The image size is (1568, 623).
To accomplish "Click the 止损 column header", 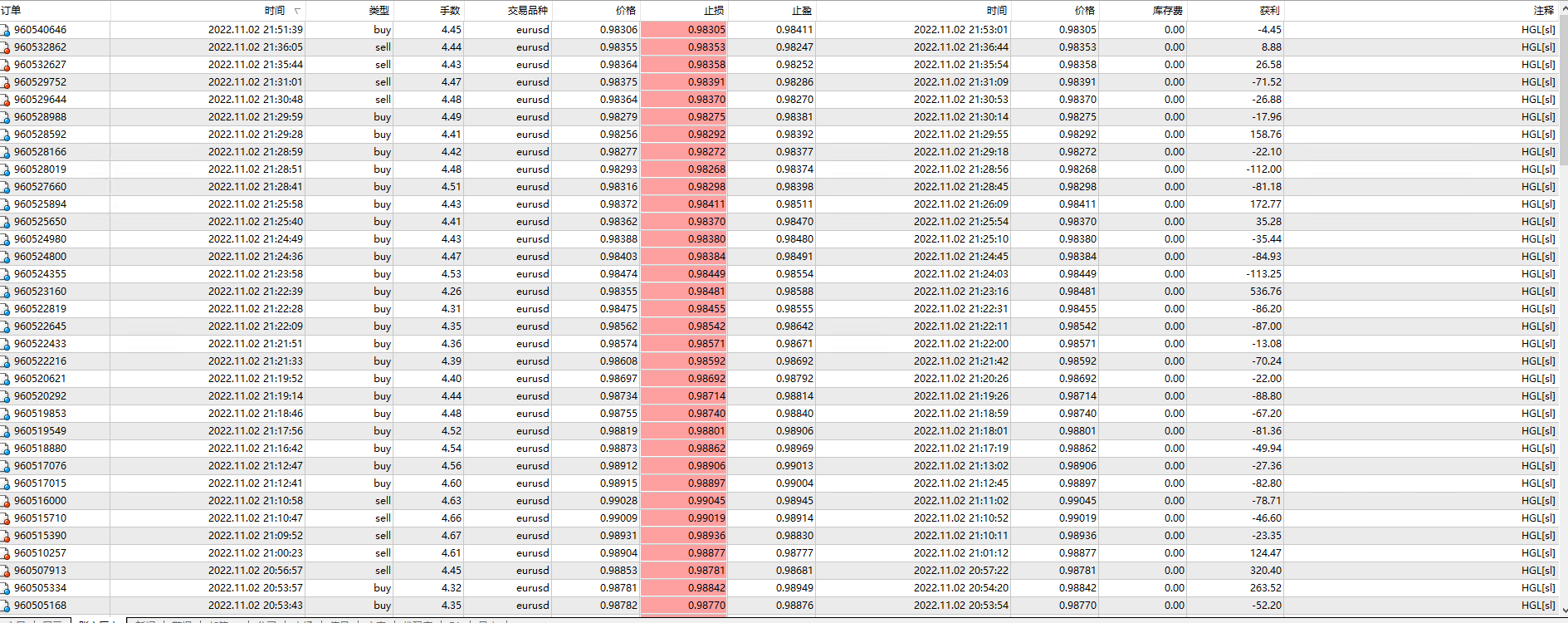I will [684, 11].
